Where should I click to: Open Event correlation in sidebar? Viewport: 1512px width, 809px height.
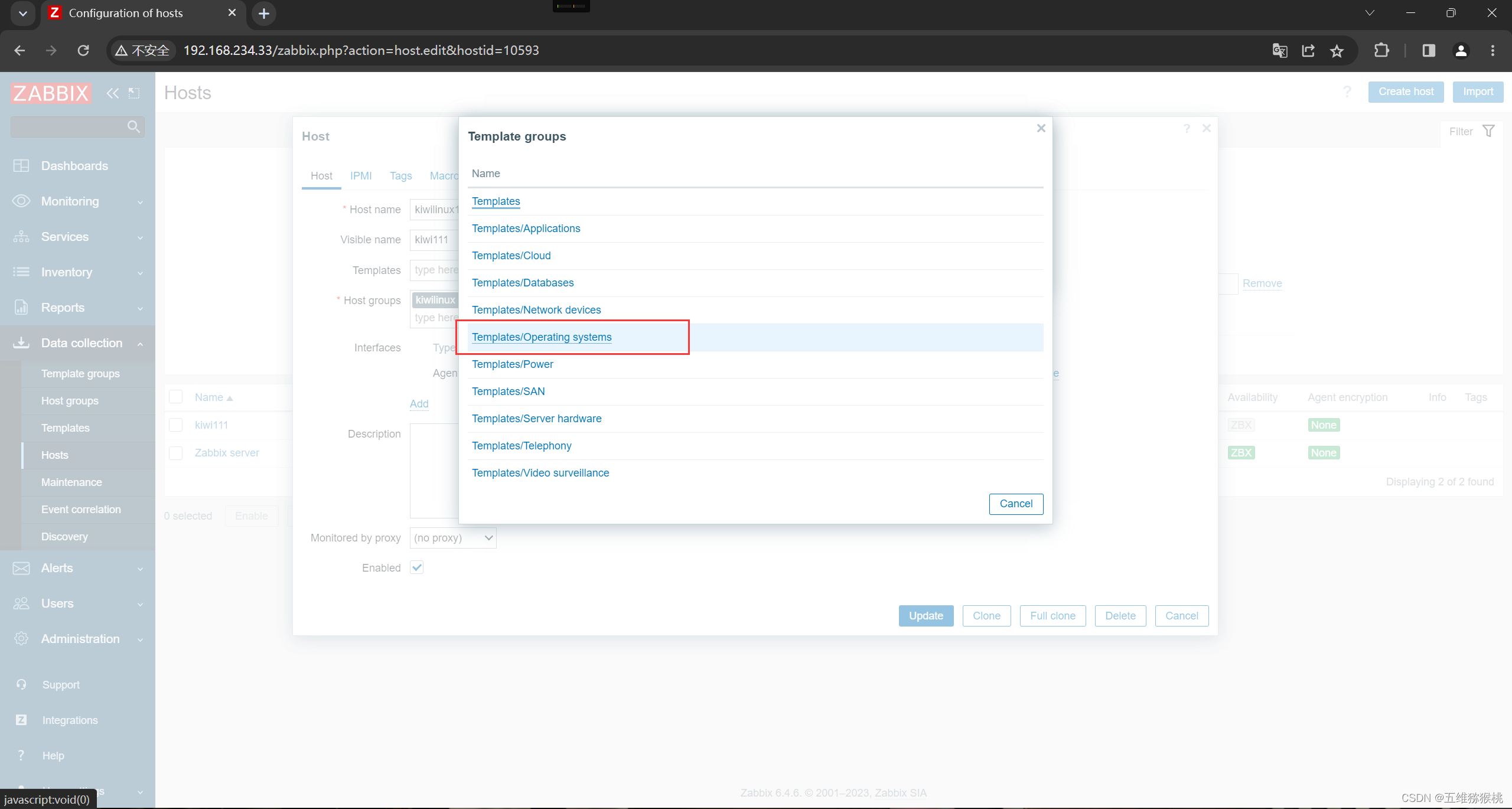(x=81, y=510)
